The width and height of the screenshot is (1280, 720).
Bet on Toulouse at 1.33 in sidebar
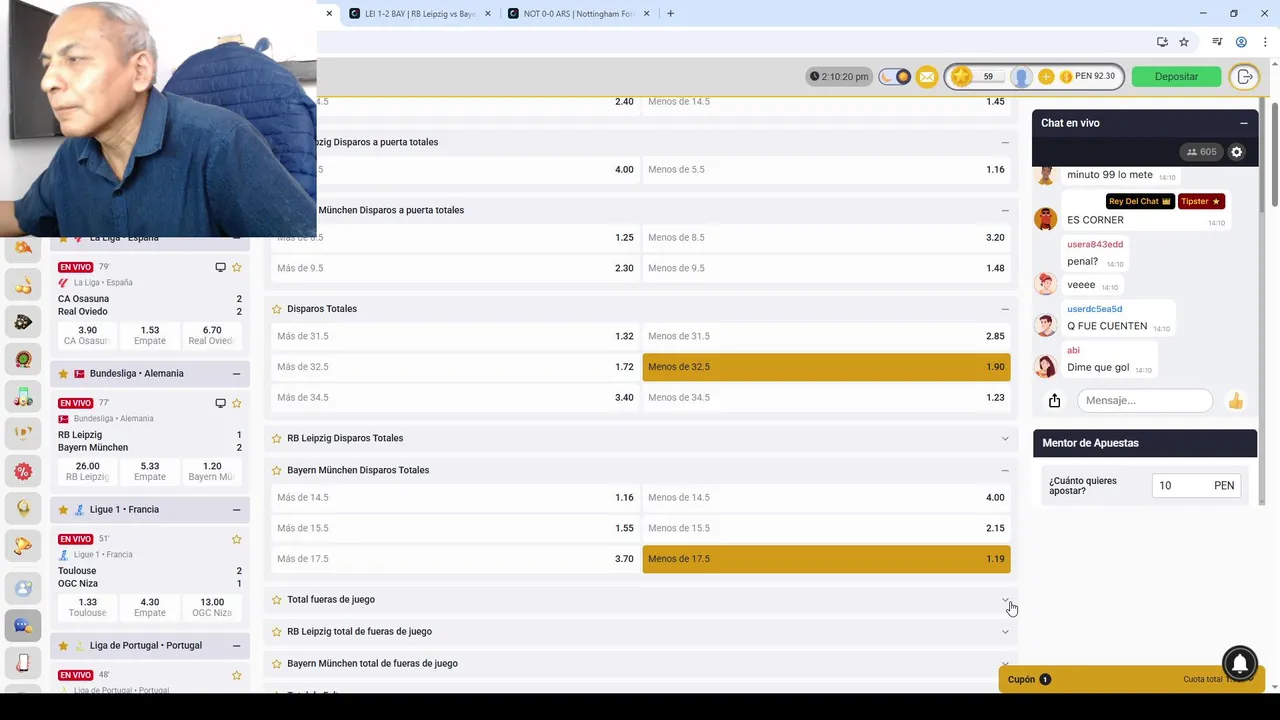(x=88, y=607)
